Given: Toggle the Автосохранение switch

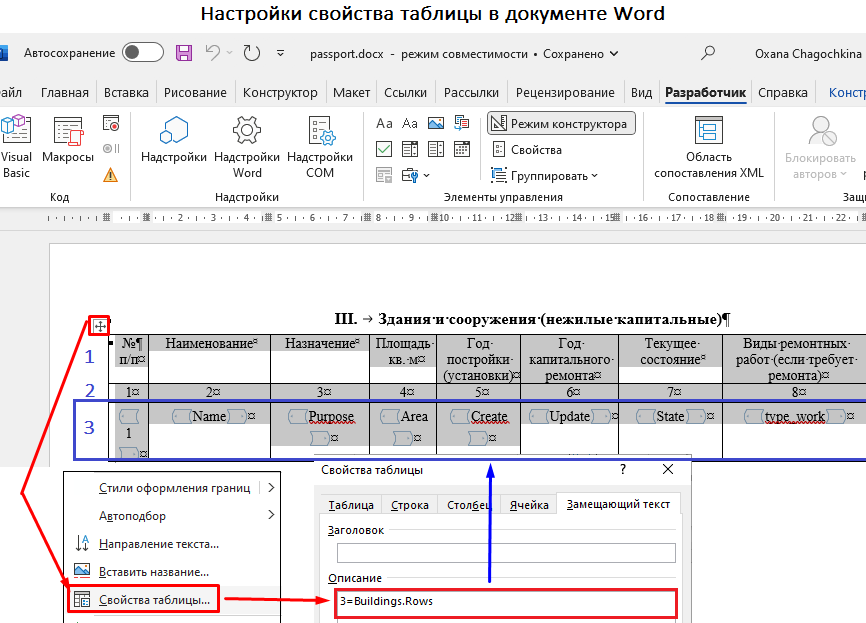Looking at the screenshot, I should 143,53.
